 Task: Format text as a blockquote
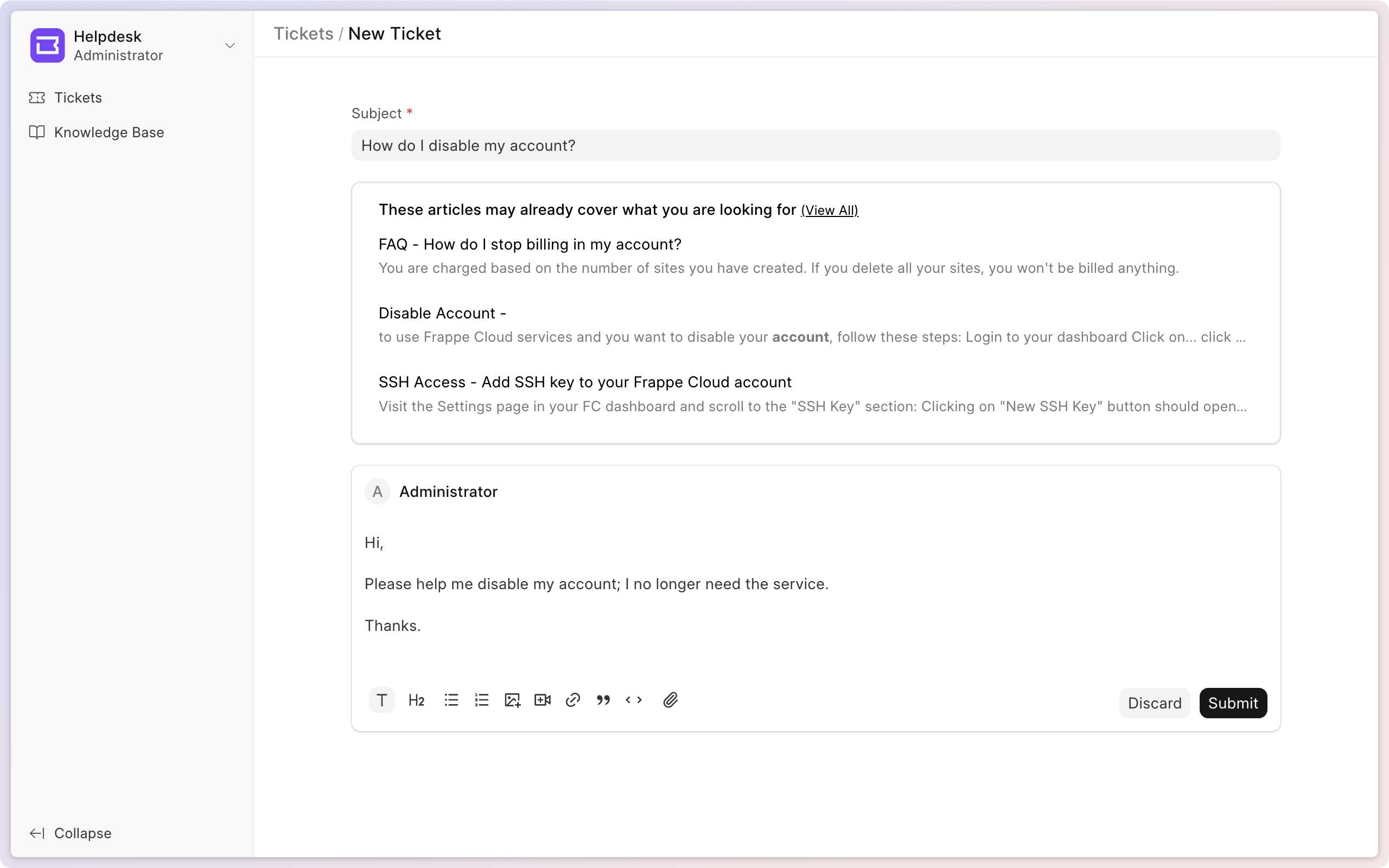tap(603, 700)
